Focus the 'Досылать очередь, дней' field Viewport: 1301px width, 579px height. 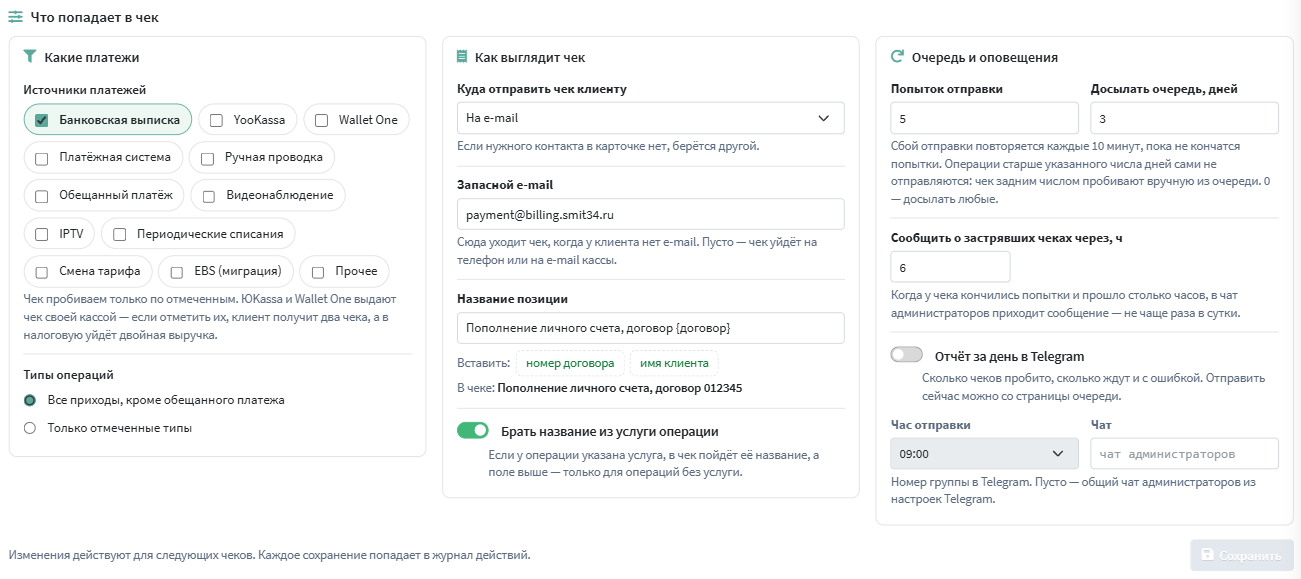(1185, 118)
